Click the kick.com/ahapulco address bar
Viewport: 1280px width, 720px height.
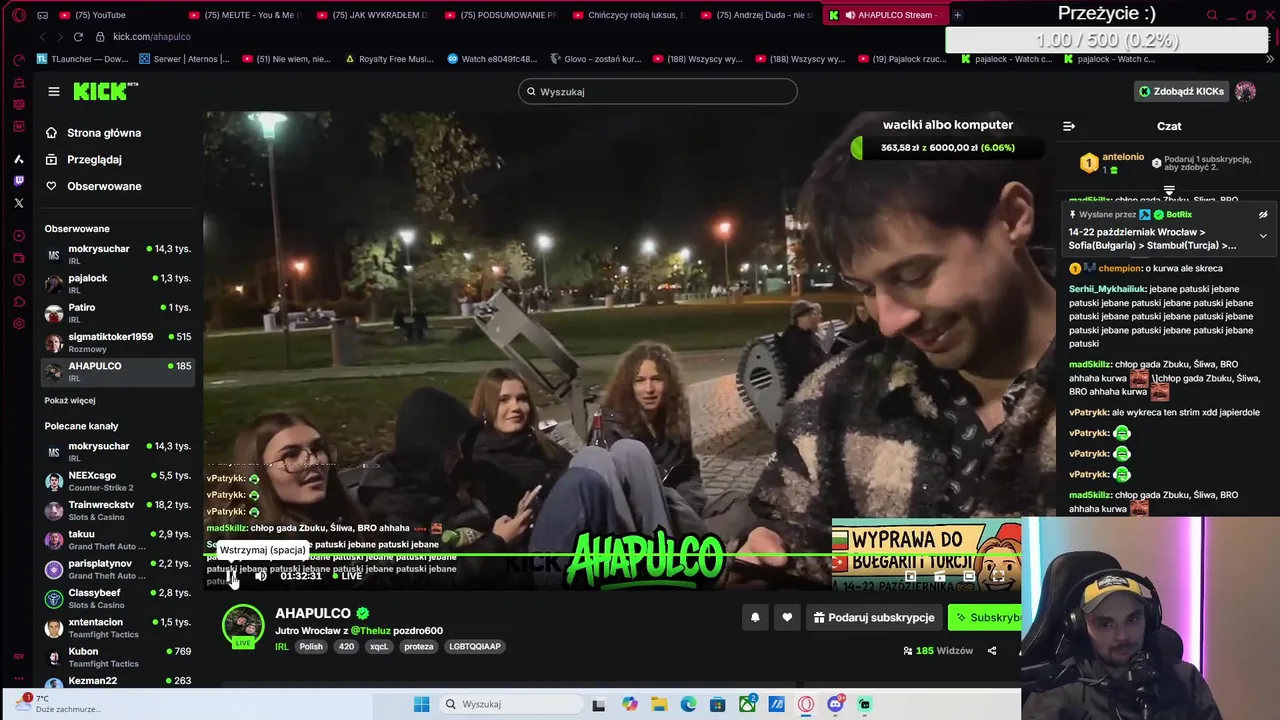tap(150, 37)
